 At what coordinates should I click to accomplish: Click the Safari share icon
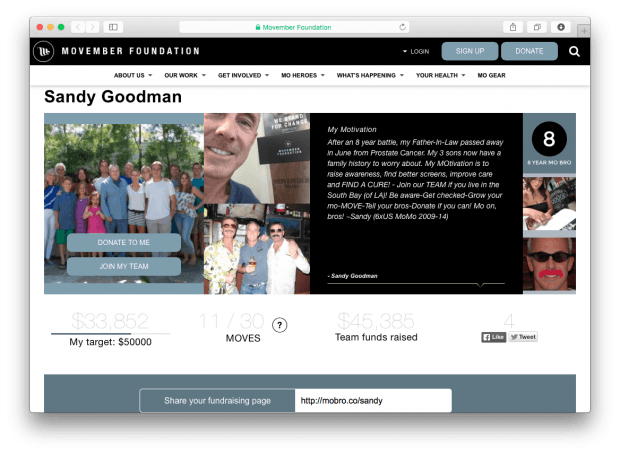tap(513, 27)
